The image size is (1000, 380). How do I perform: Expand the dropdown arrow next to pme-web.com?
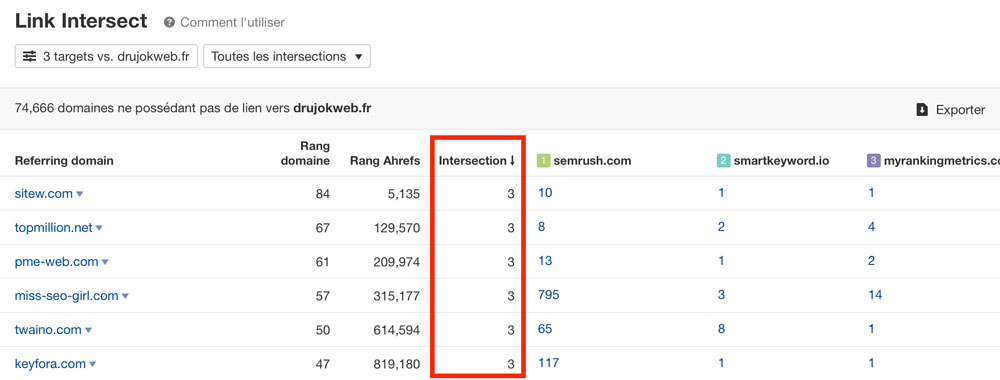coord(105,262)
